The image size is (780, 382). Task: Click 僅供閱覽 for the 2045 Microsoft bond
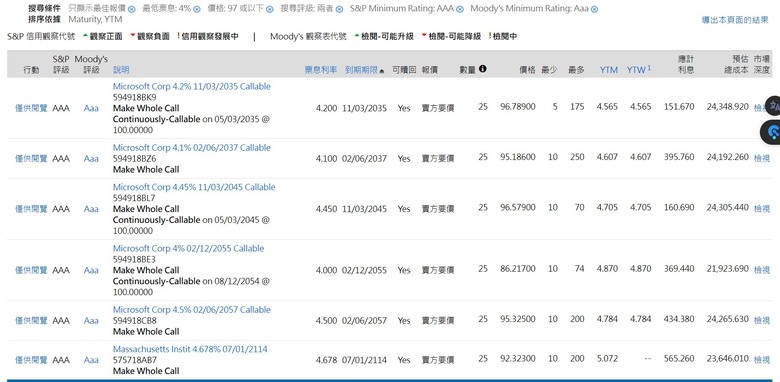coord(31,209)
